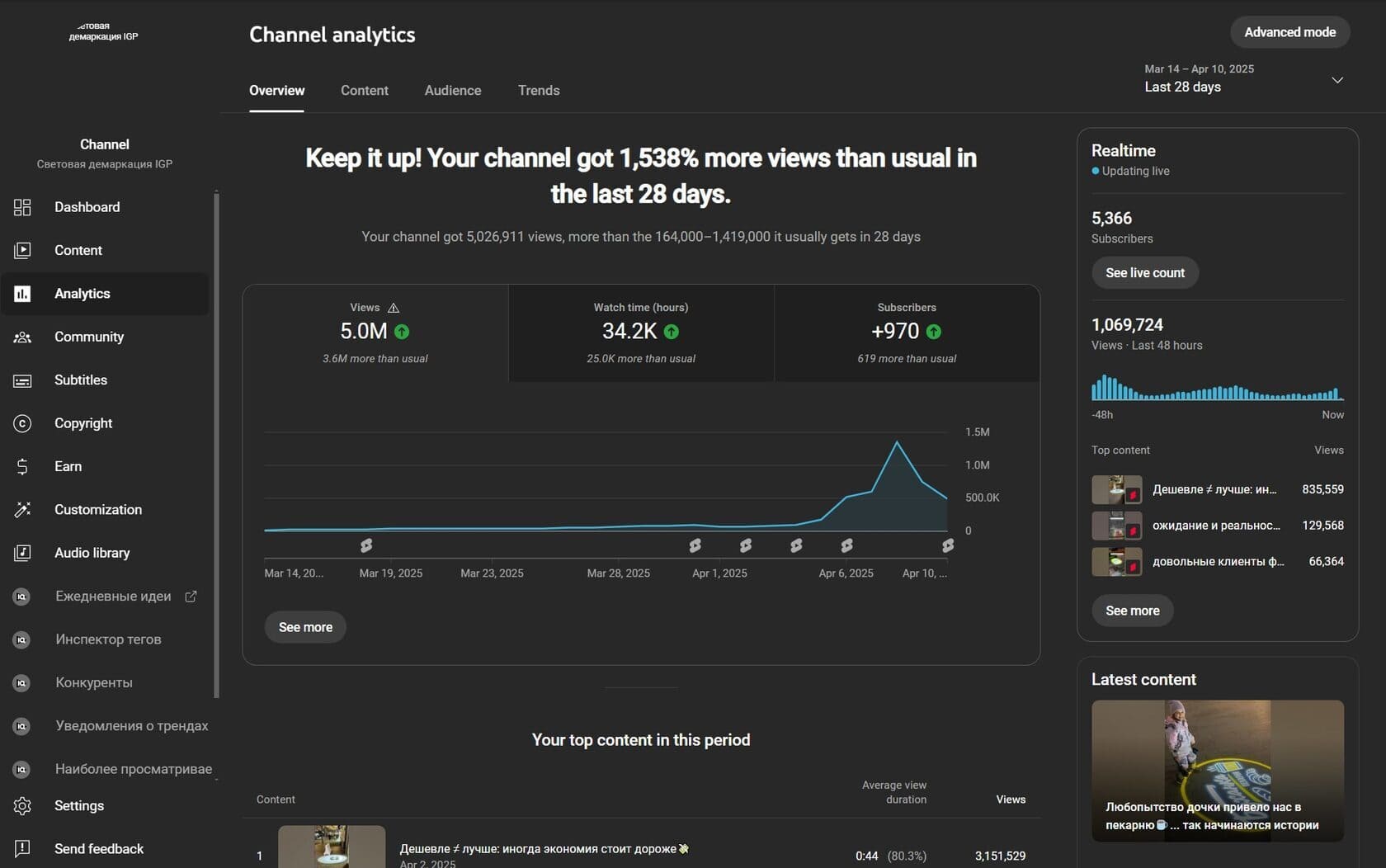The height and width of the screenshot is (868, 1386).
Task: Switch to the Content analytics tab
Action: [364, 91]
